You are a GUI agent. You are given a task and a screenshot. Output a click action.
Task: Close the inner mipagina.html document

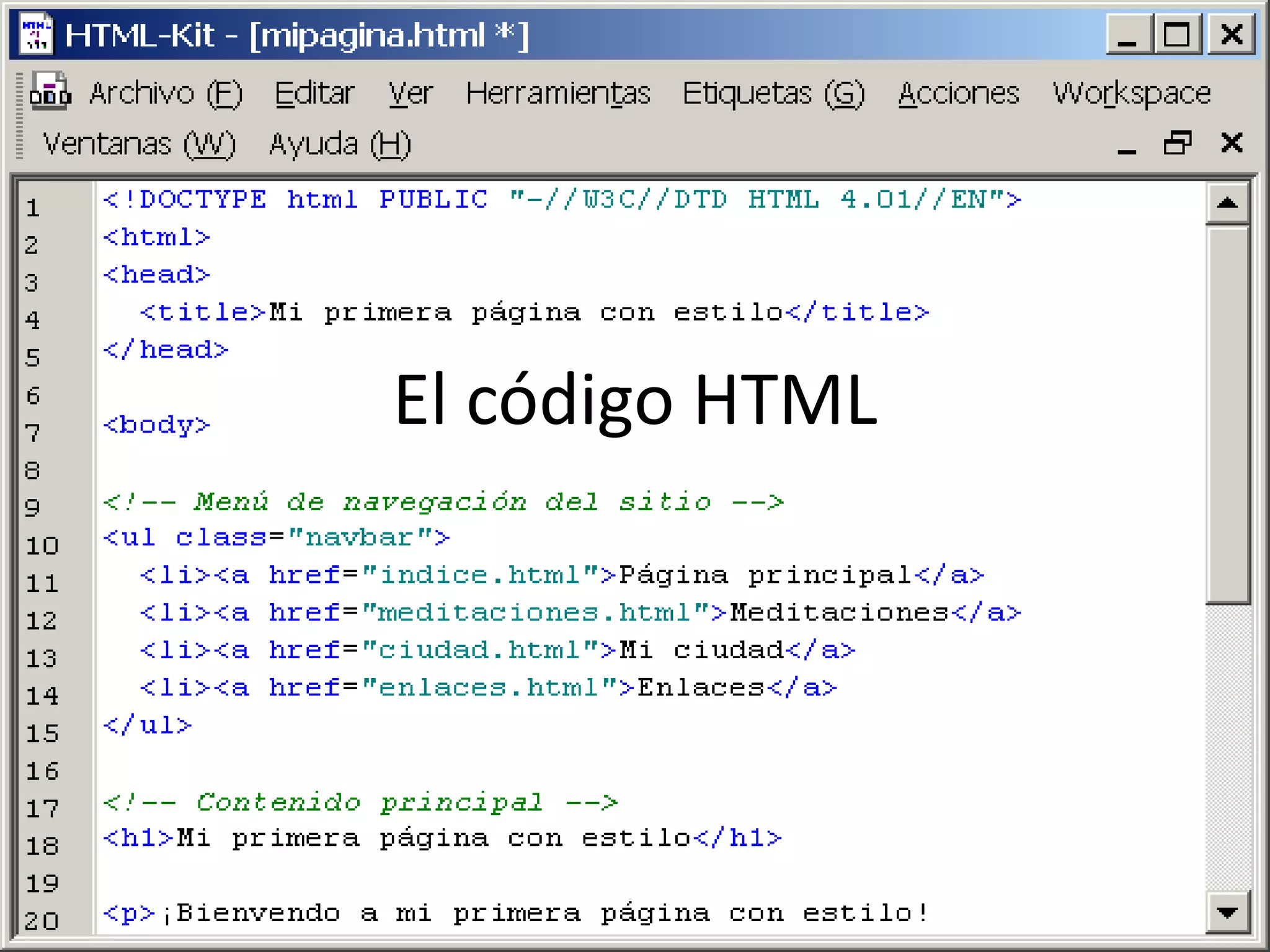click(x=1232, y=143)
